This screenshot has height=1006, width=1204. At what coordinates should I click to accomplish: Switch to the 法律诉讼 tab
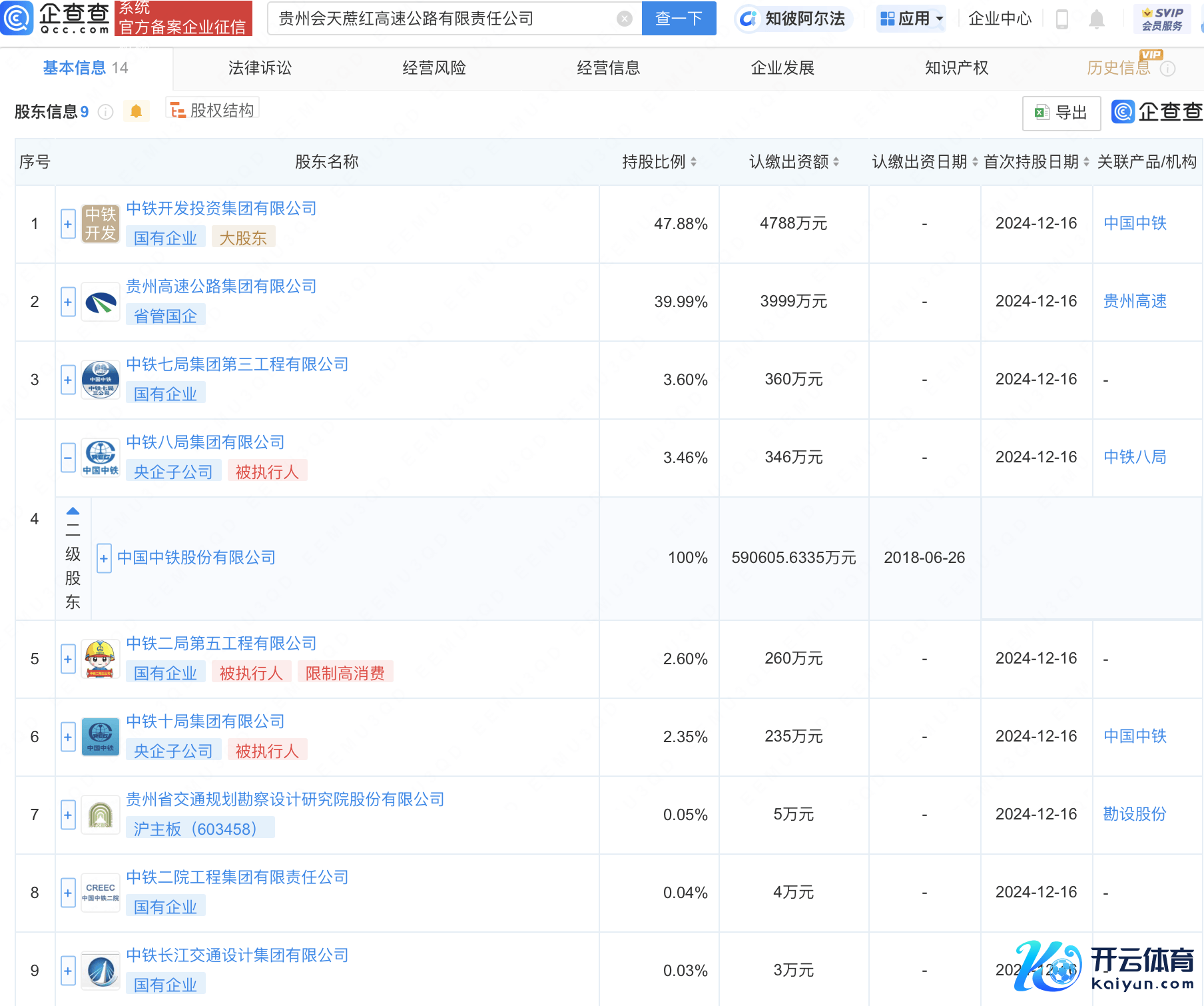[260, 68]
